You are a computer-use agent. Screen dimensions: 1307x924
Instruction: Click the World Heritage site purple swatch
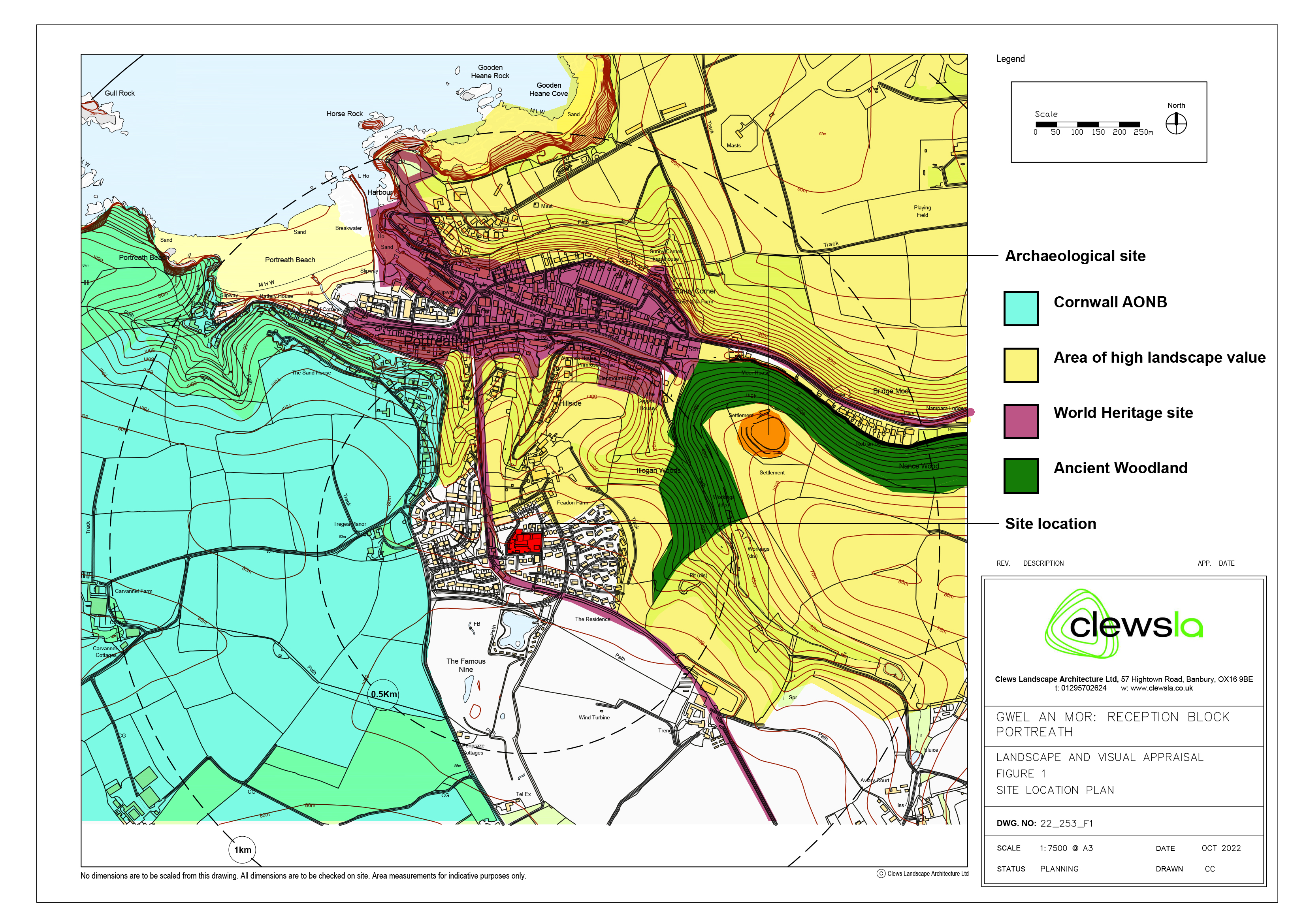pyautogui.click(x=1021, y=421)
